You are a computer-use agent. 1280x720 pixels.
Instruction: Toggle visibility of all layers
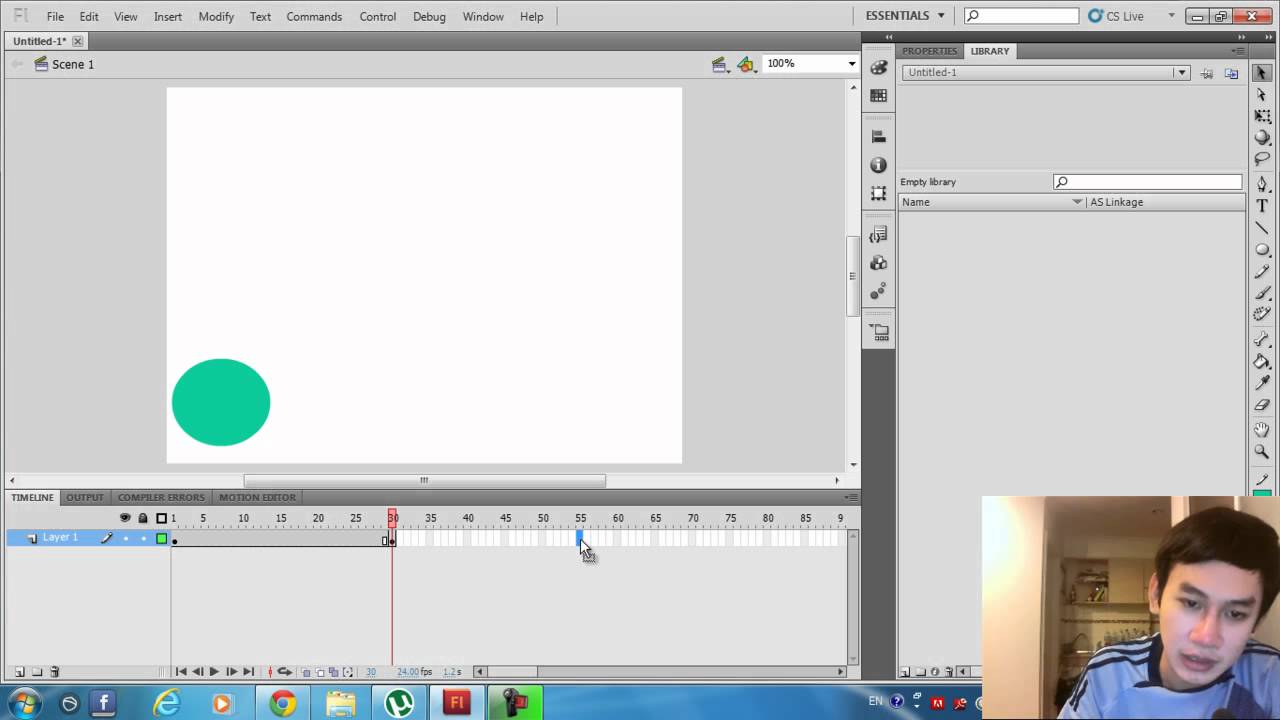click(125, 518)
